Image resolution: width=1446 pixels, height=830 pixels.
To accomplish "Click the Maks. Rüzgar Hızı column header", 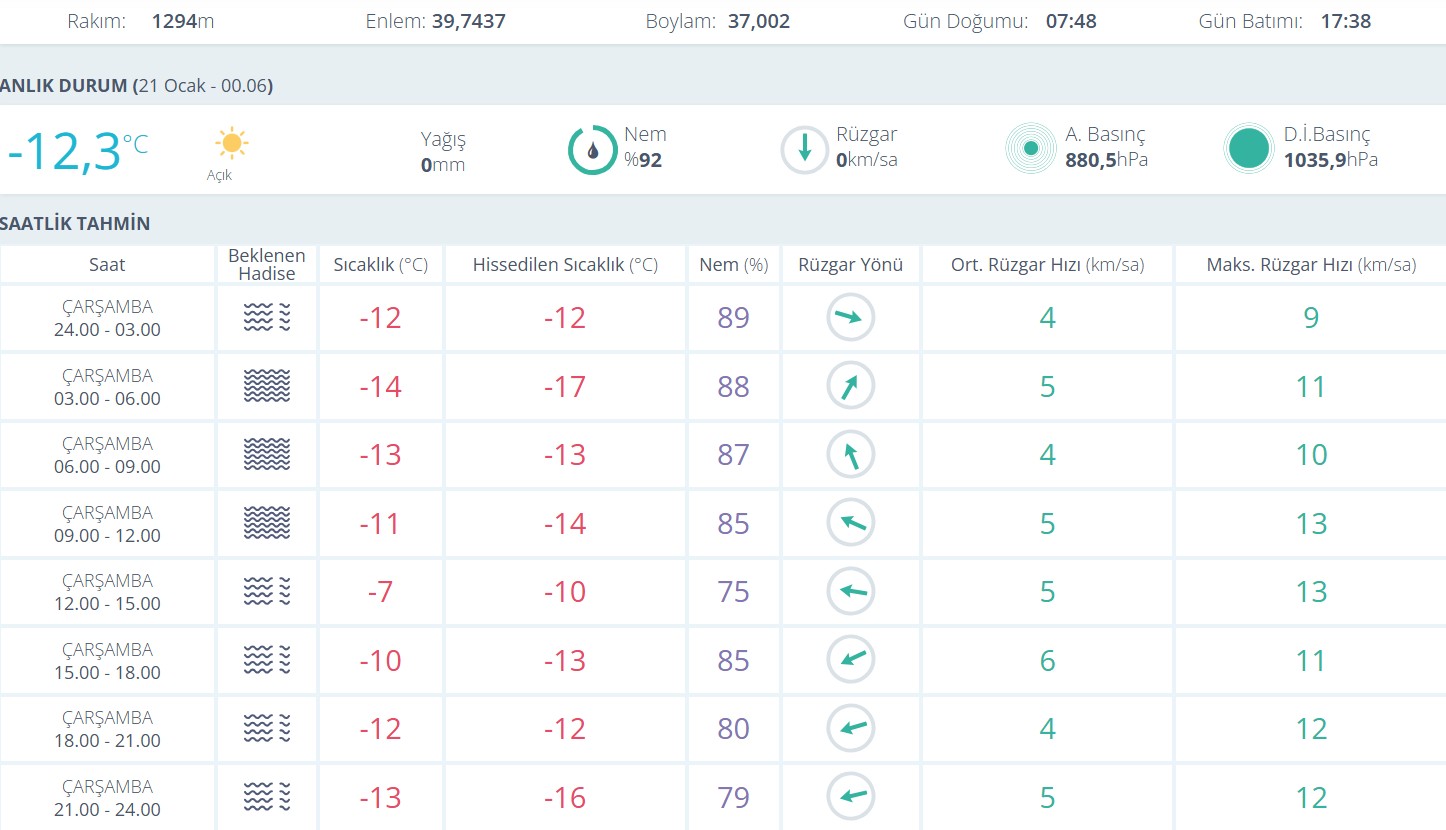I will click(x=1310, y=265).
